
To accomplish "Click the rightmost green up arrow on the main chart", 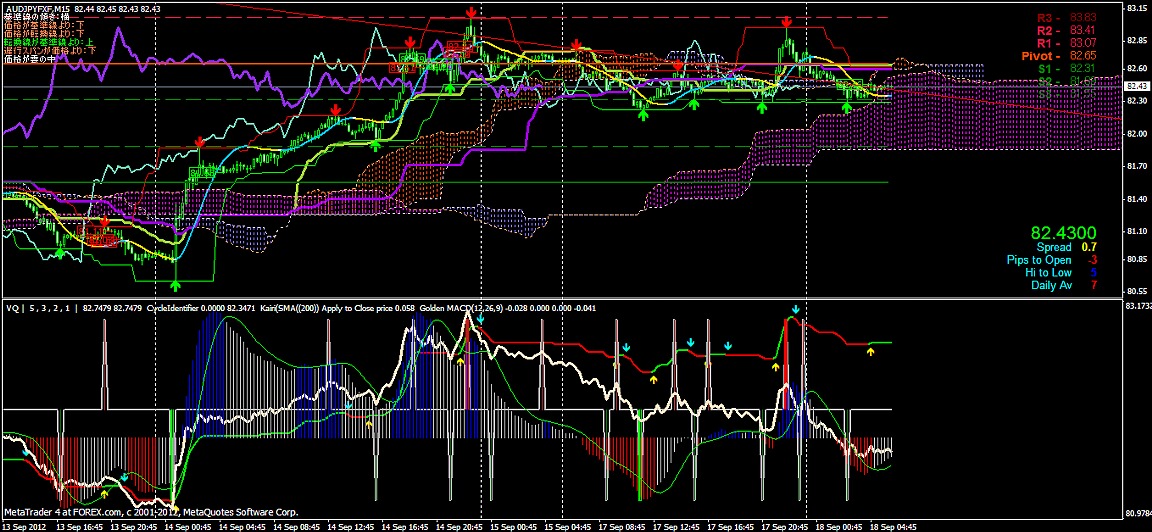I will (x=847, y=106).
